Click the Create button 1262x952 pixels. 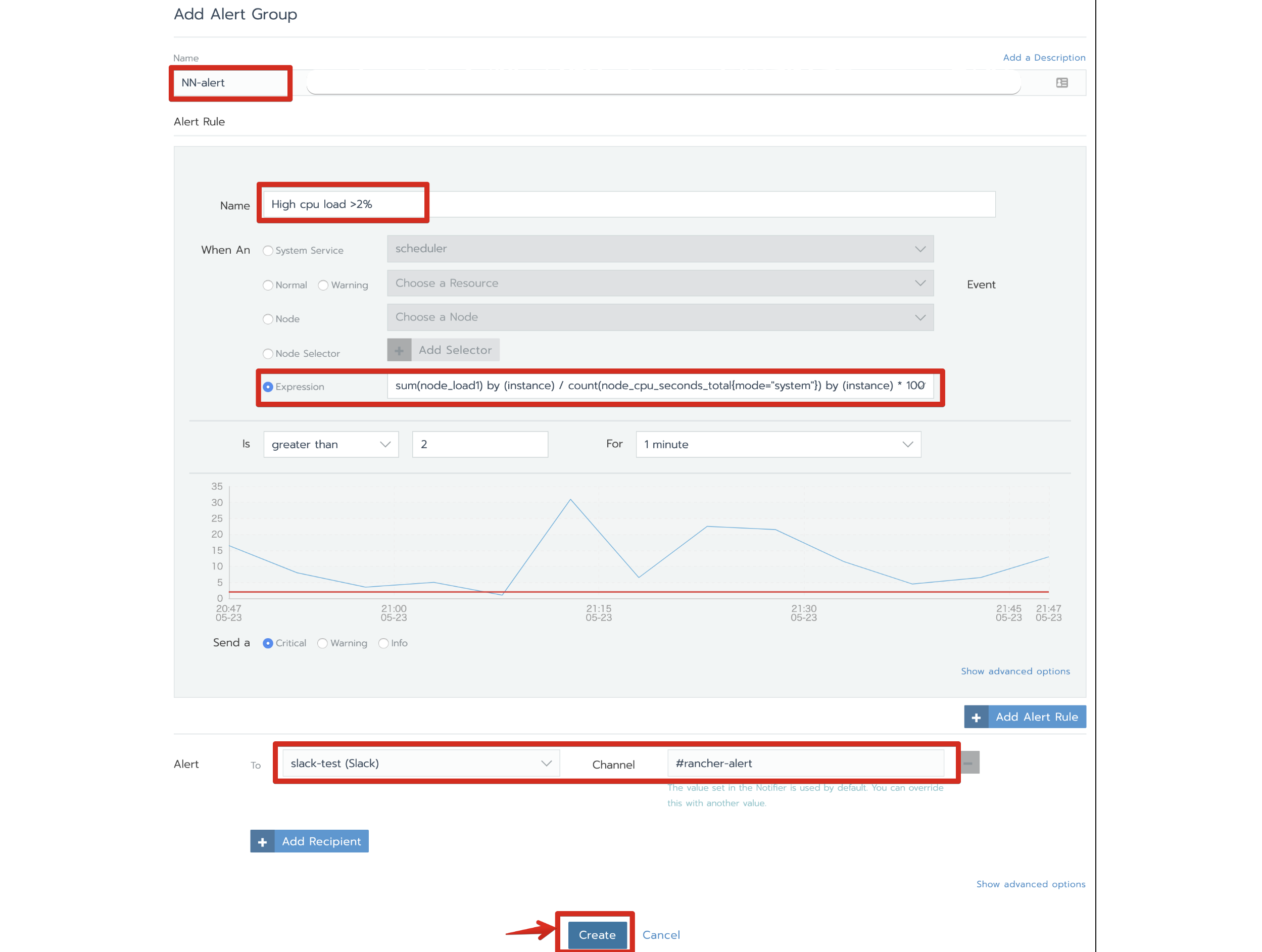coord(597,934)
